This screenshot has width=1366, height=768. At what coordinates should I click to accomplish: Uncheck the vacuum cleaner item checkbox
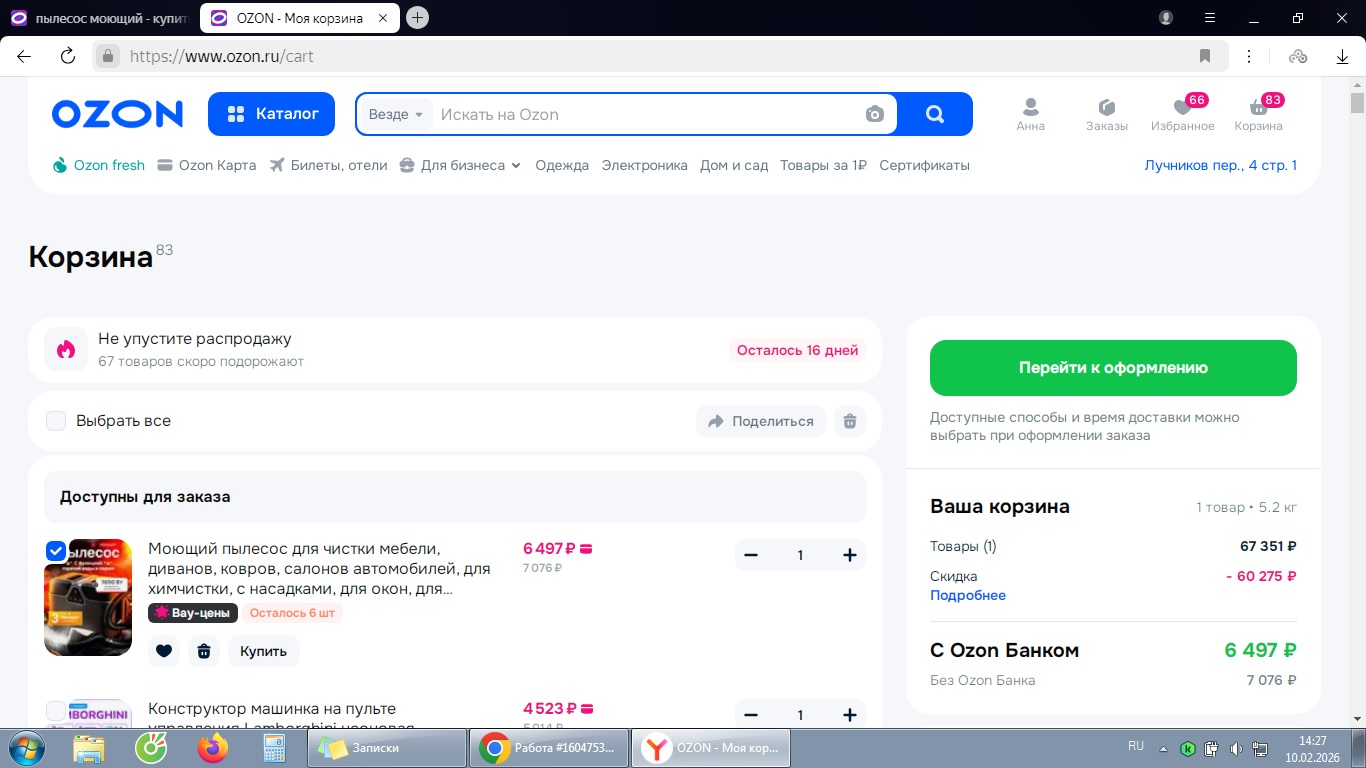(x=56, y=551)
